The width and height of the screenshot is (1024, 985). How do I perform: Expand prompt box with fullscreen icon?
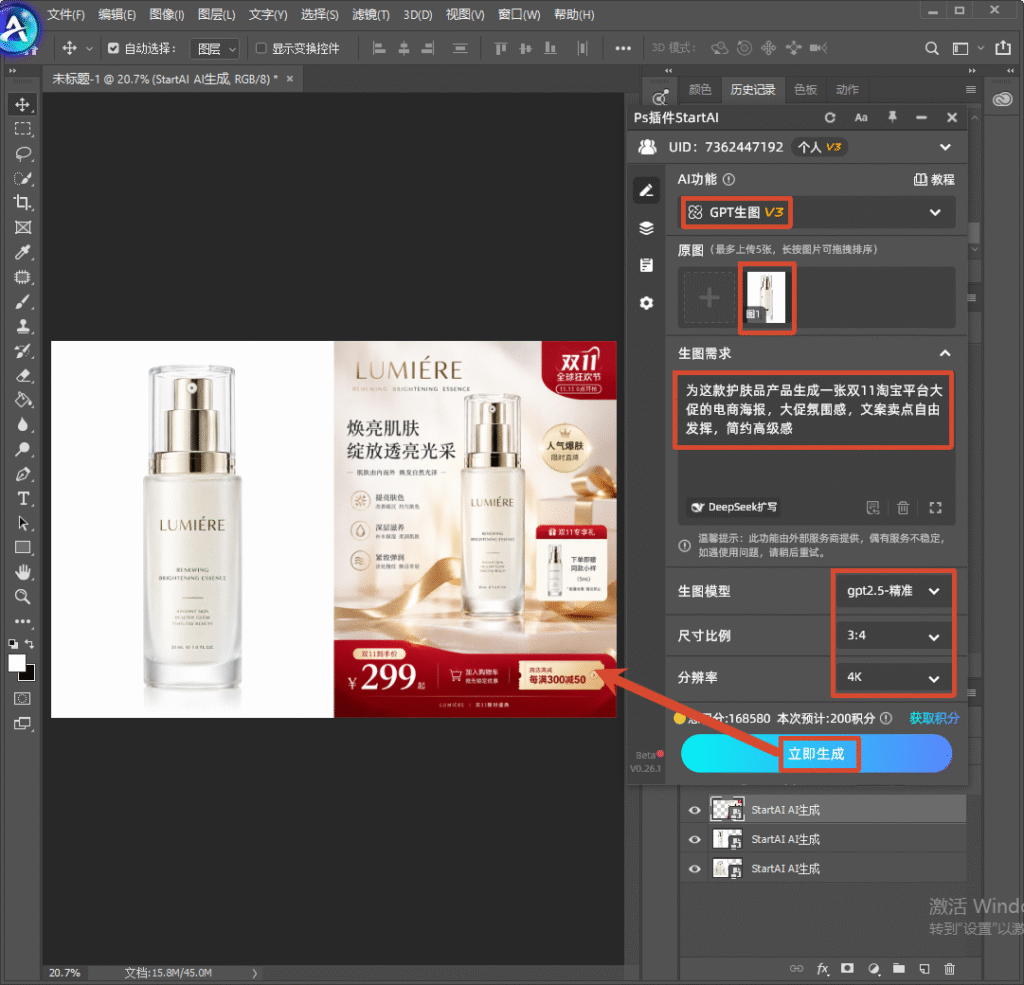[935, 508]
